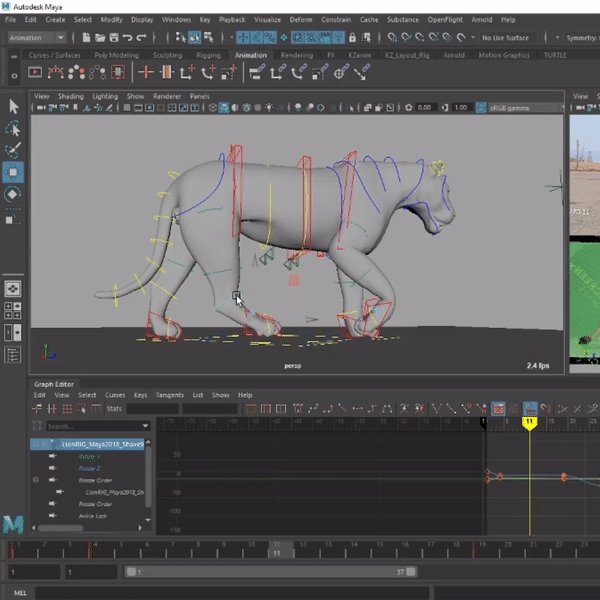Switch to four-view panel layout
This screenshot has height=600, width=600.
(x=14, y=311)
